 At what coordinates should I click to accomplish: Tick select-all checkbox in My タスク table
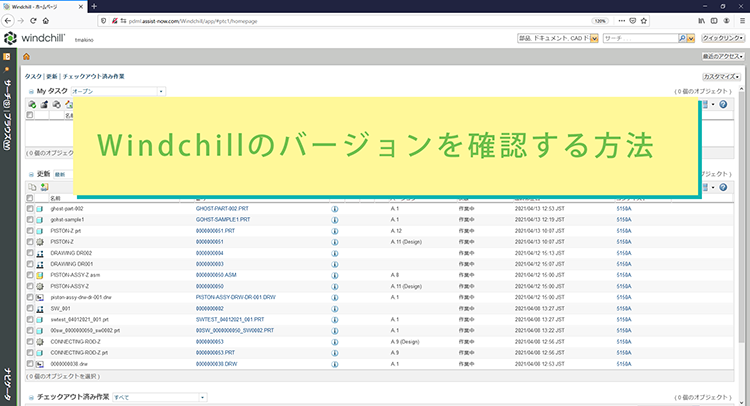click(x=30, y=115)
